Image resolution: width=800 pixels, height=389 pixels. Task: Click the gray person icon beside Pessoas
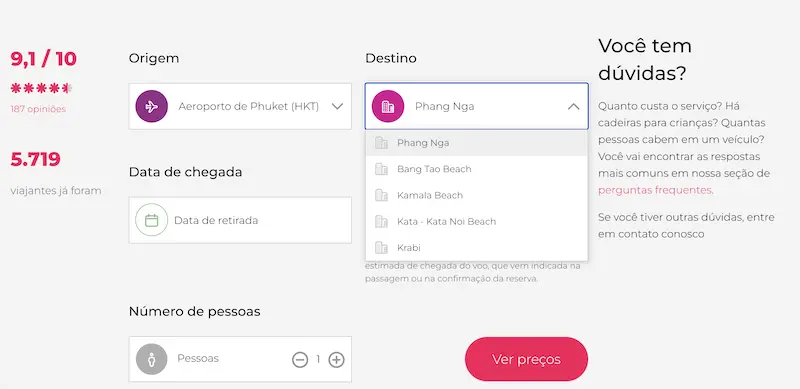pyautogui.click(x=152, y=359)
